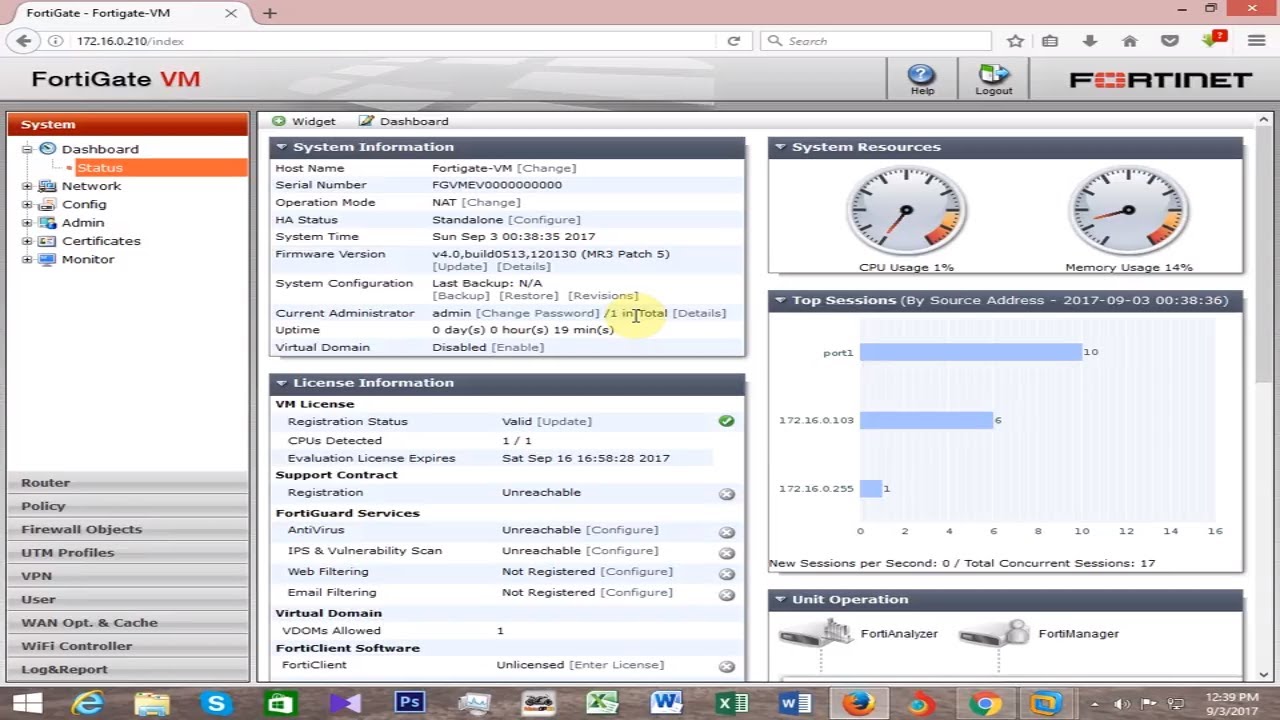Click the Firefox Search field
Screen dimensions: 1280x720
click(x=876, y=41)
